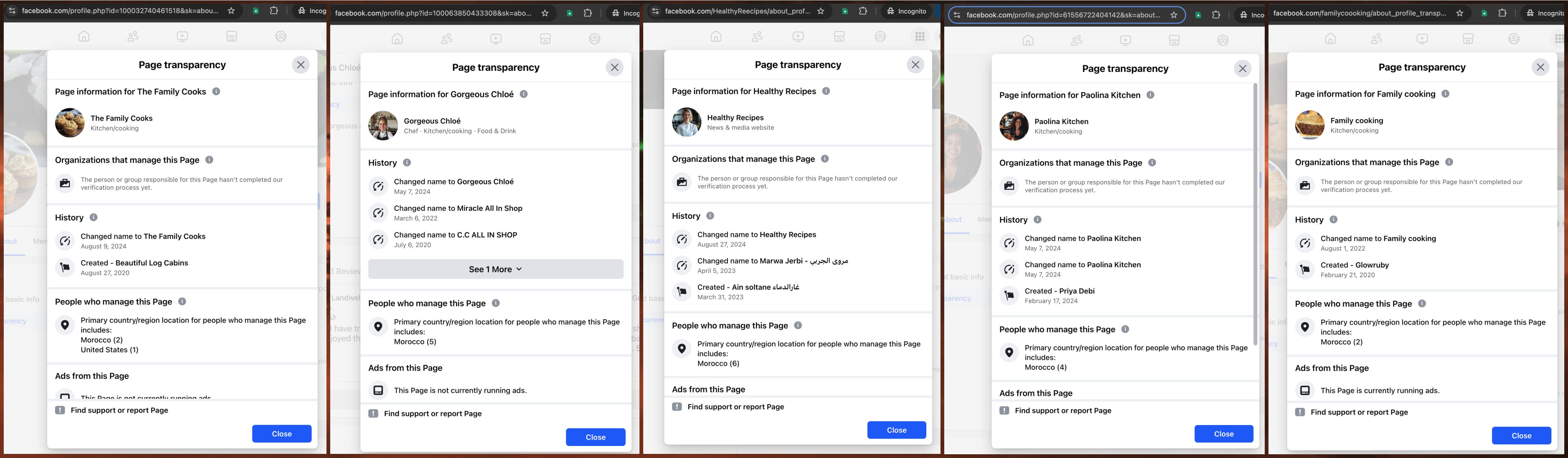Select 'Created - Beautiful Log Cabins' history entry
The height and width of the screenshot is (458, 1568).
tap(134, 267)
